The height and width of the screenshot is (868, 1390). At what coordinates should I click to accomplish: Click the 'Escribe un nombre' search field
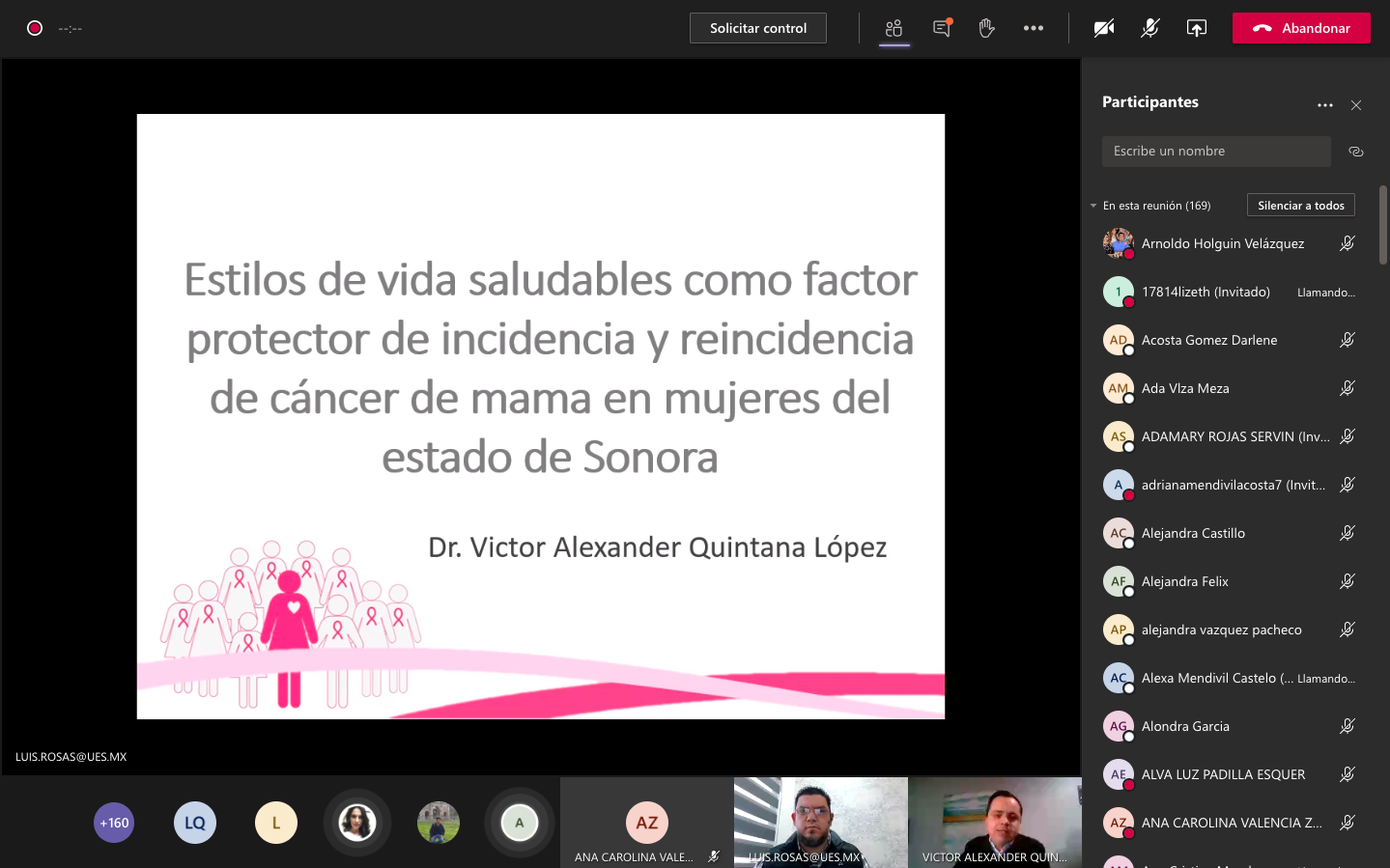[1215, 151]
